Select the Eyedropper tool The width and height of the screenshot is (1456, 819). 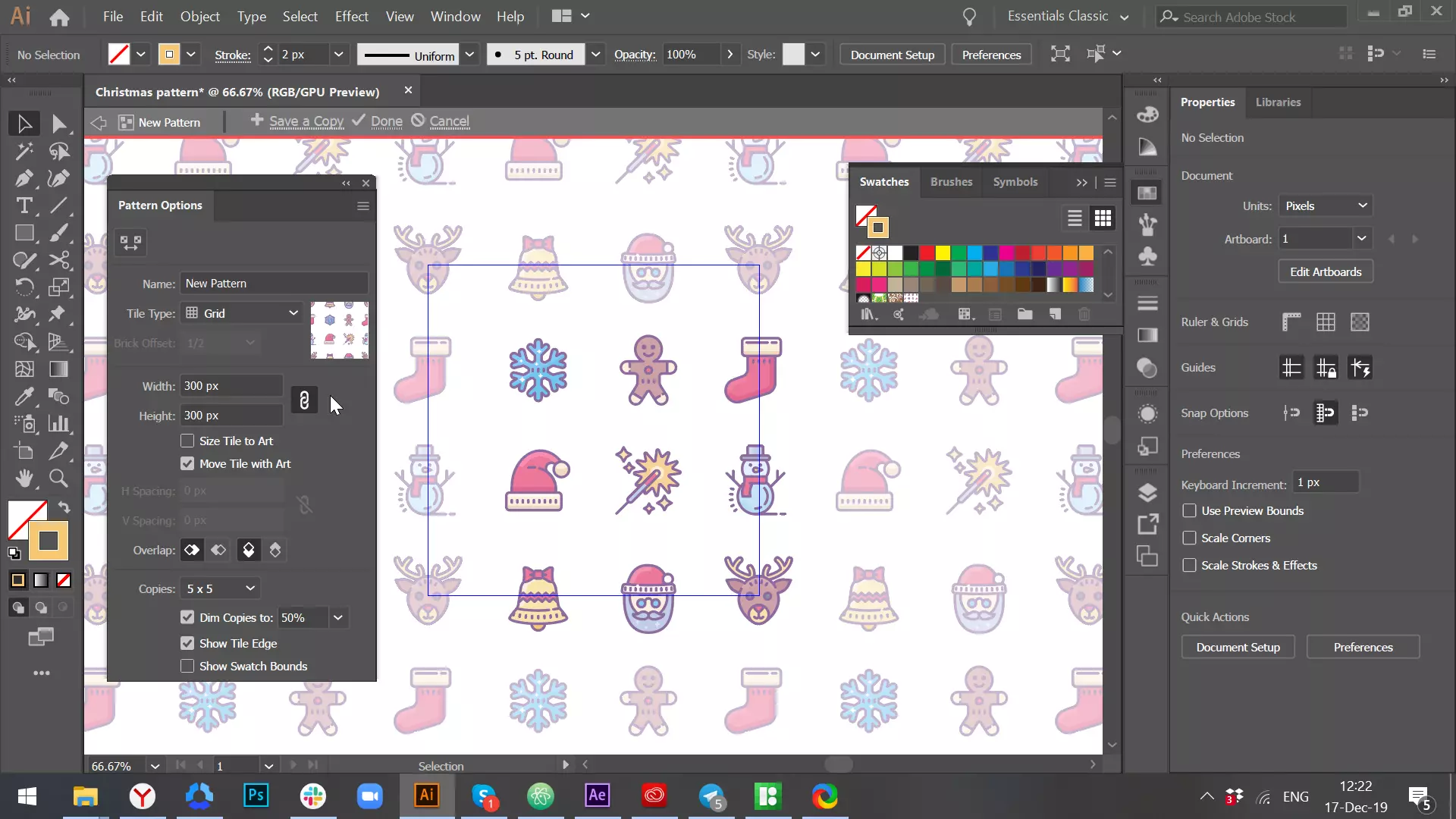(x=24, y=396)
